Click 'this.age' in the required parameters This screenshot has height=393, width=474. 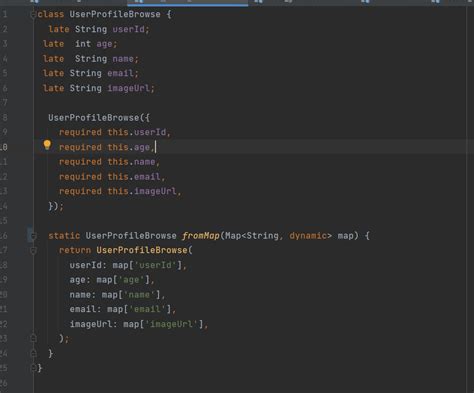tap(129, 147)
